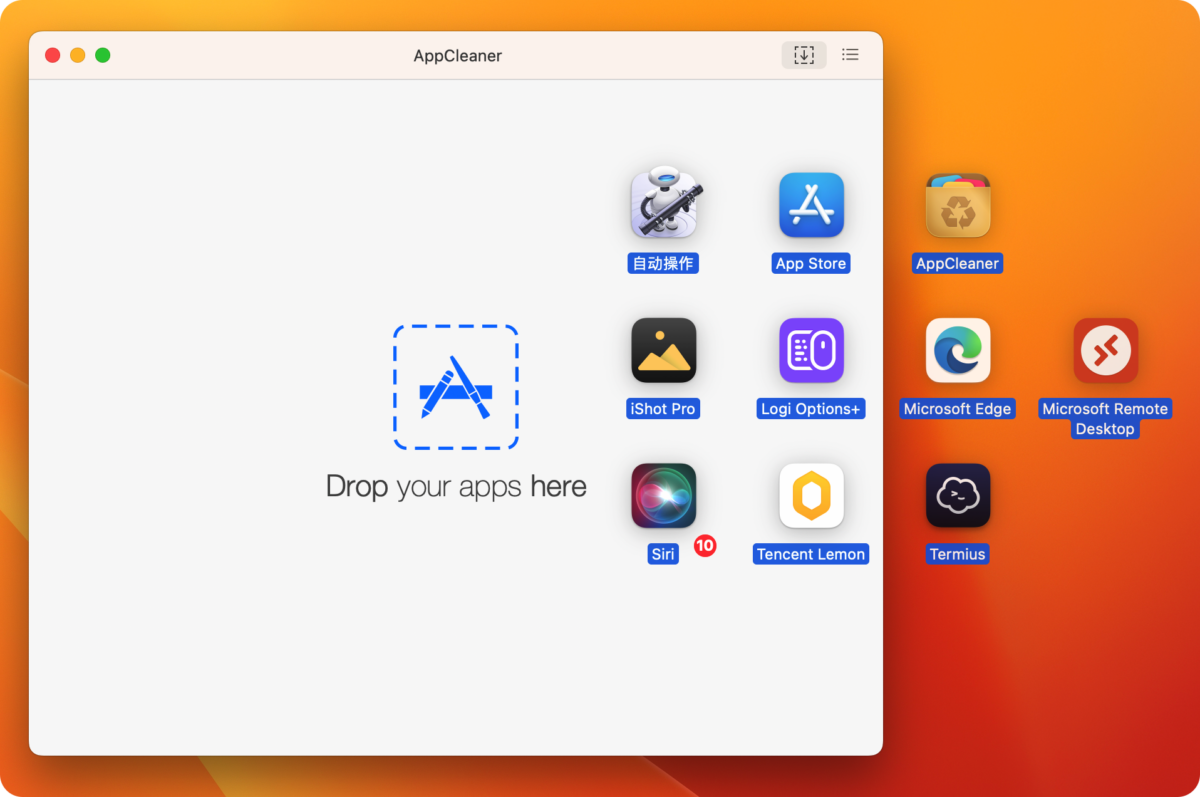Click the Microsoft Edge text label
This screenshot has height=797, width=1200.
coord(958,409)
